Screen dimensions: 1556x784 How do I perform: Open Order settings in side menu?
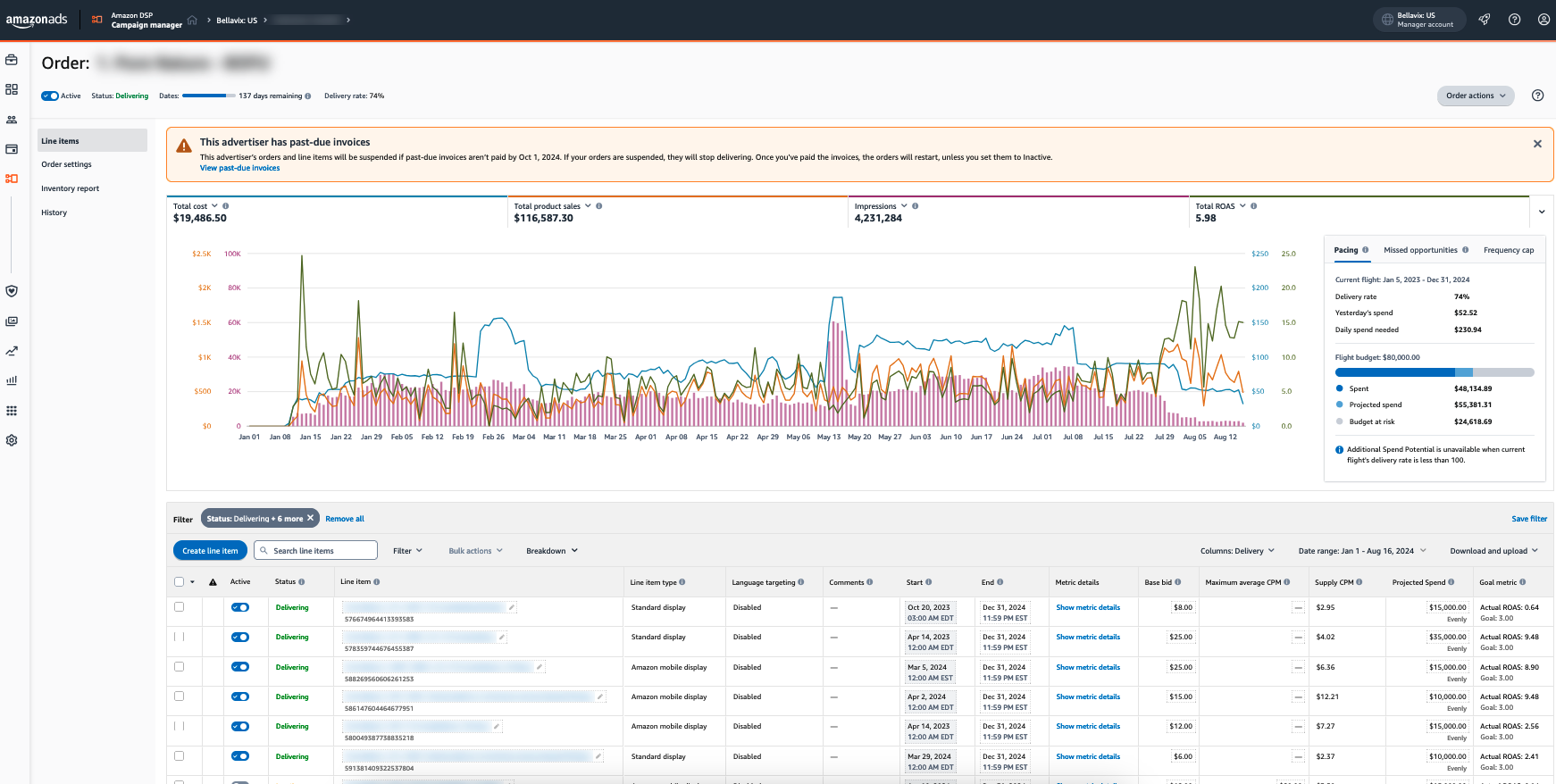pos(66,164)
